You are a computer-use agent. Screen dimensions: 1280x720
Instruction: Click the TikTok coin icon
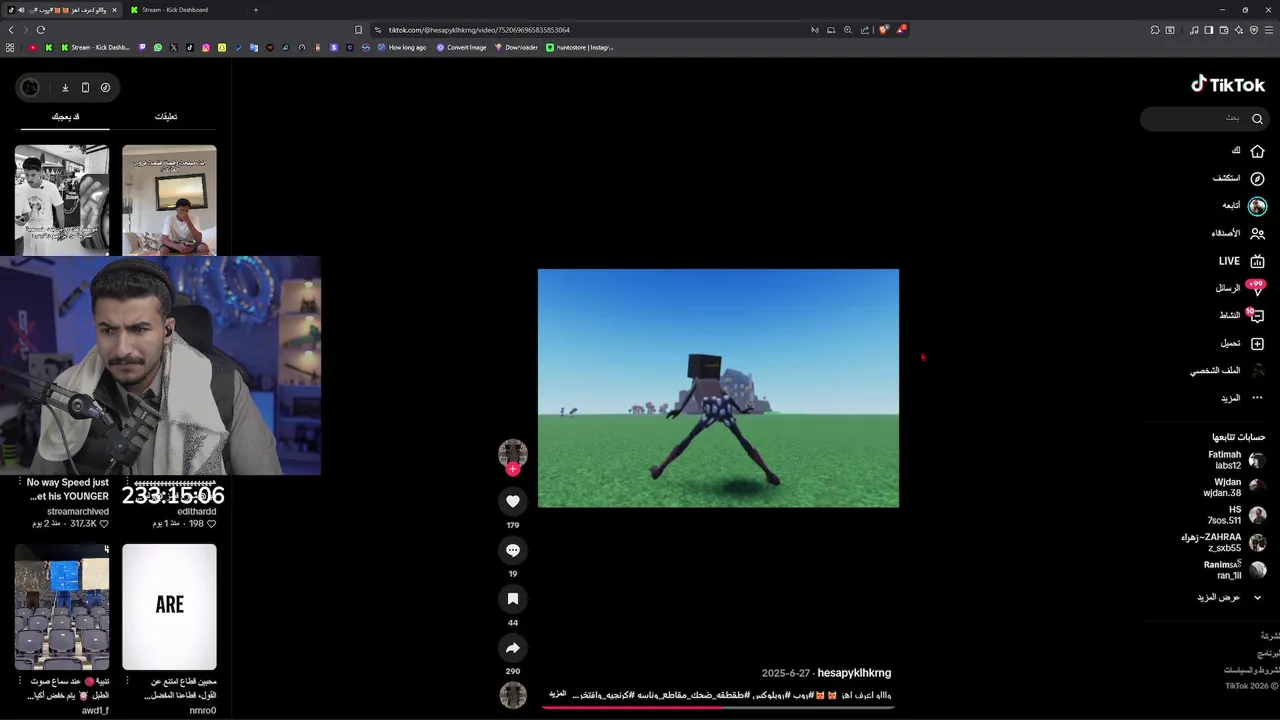105,87
